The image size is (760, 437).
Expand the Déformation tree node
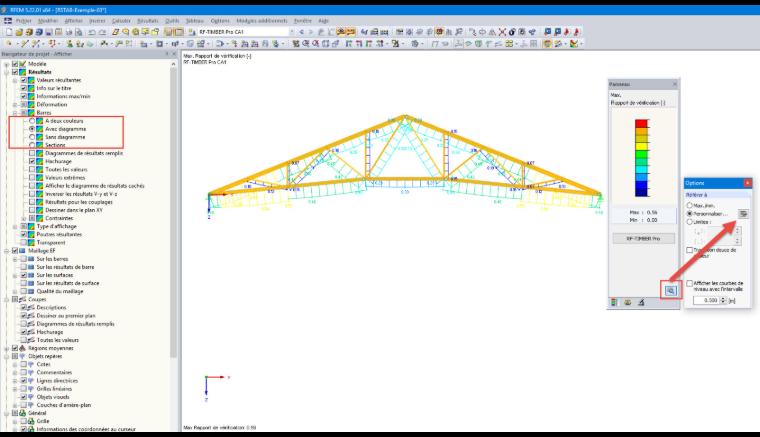pyautogui.click(x=15, y=105)
